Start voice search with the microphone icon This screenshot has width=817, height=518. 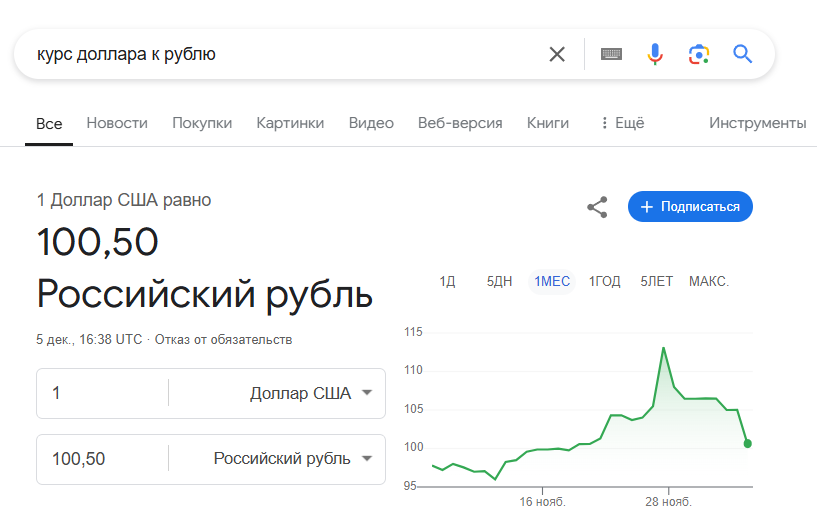pos(655,54)
